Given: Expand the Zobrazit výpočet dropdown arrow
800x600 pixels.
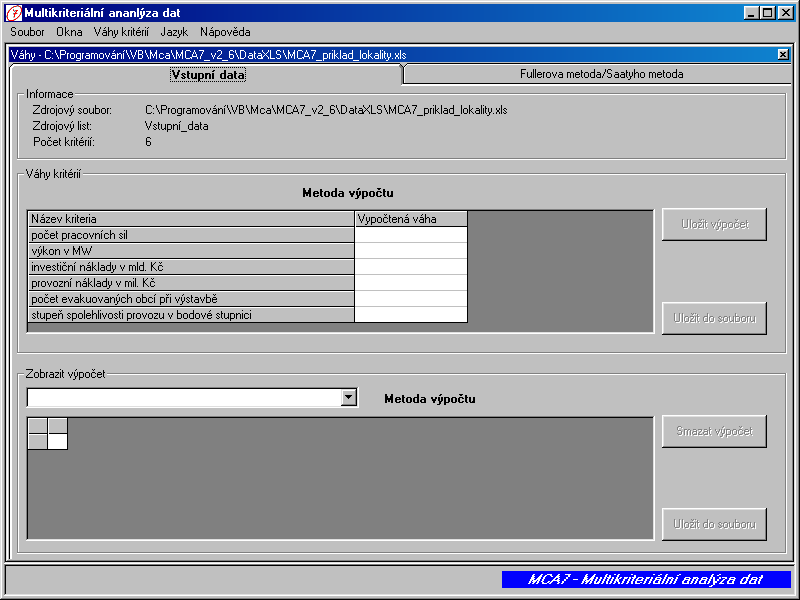Looking at the screenshot, I should 348,398.
